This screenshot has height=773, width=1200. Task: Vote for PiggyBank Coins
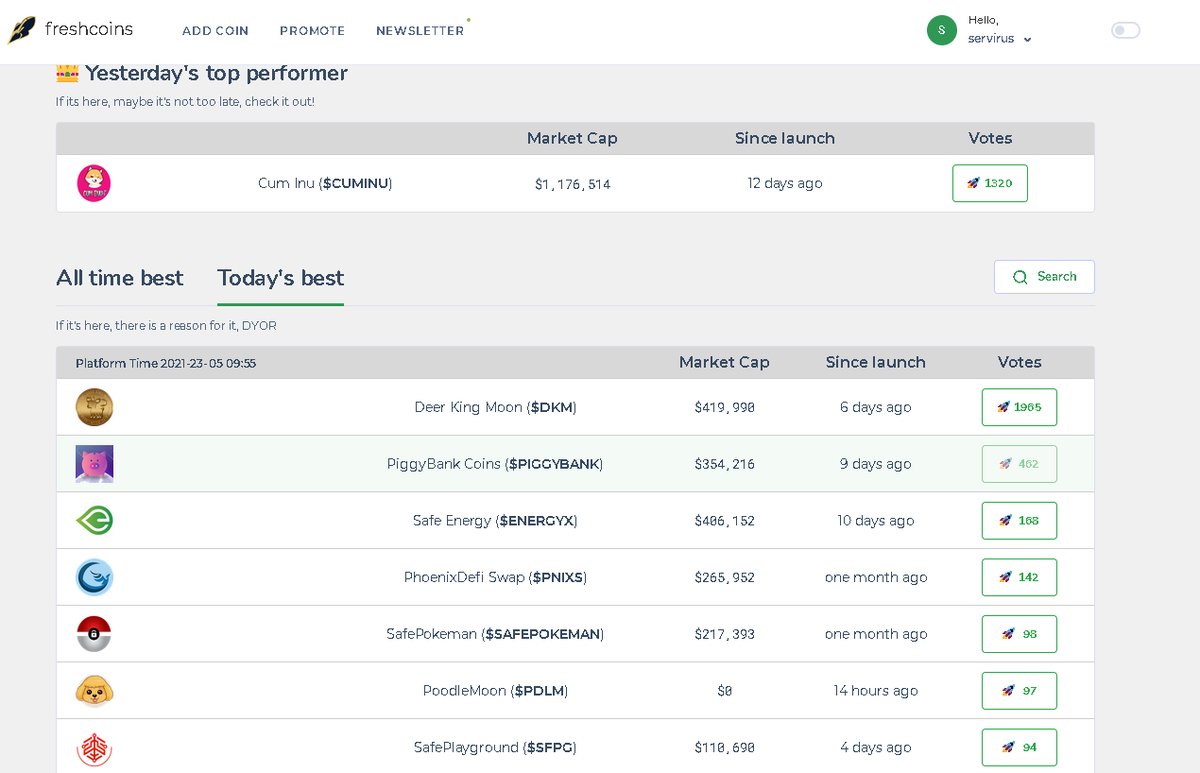click(x=1019, y=464)
